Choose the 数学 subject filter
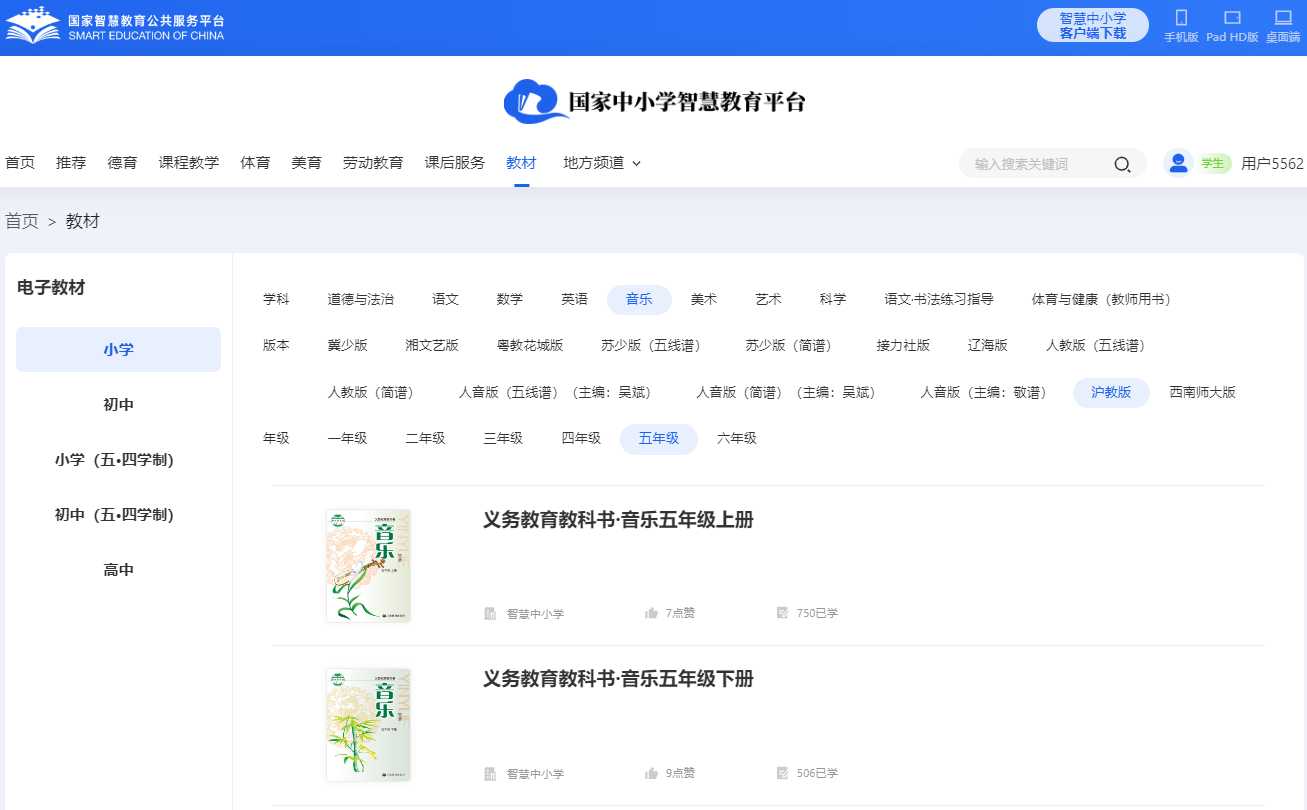 pos(510,299)
